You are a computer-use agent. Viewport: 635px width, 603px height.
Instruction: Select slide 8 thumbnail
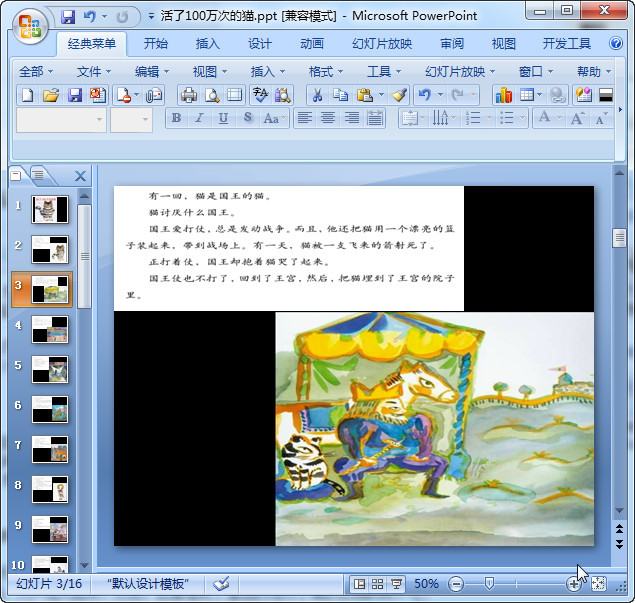tap(50, 489)
